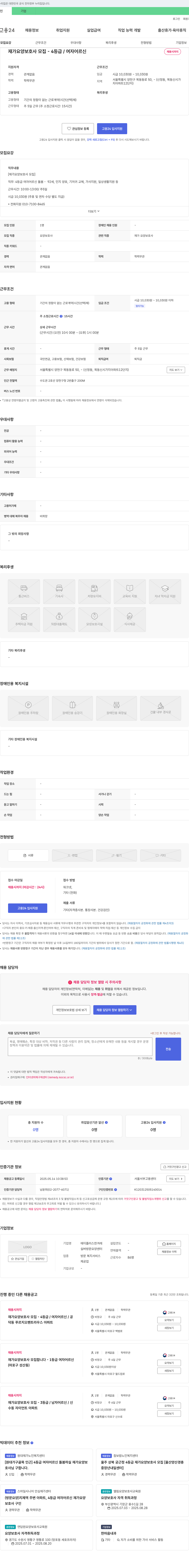Click info icon beside 주 소정근로시간
Screen dimensions: 189x1568
pos(61,316)
